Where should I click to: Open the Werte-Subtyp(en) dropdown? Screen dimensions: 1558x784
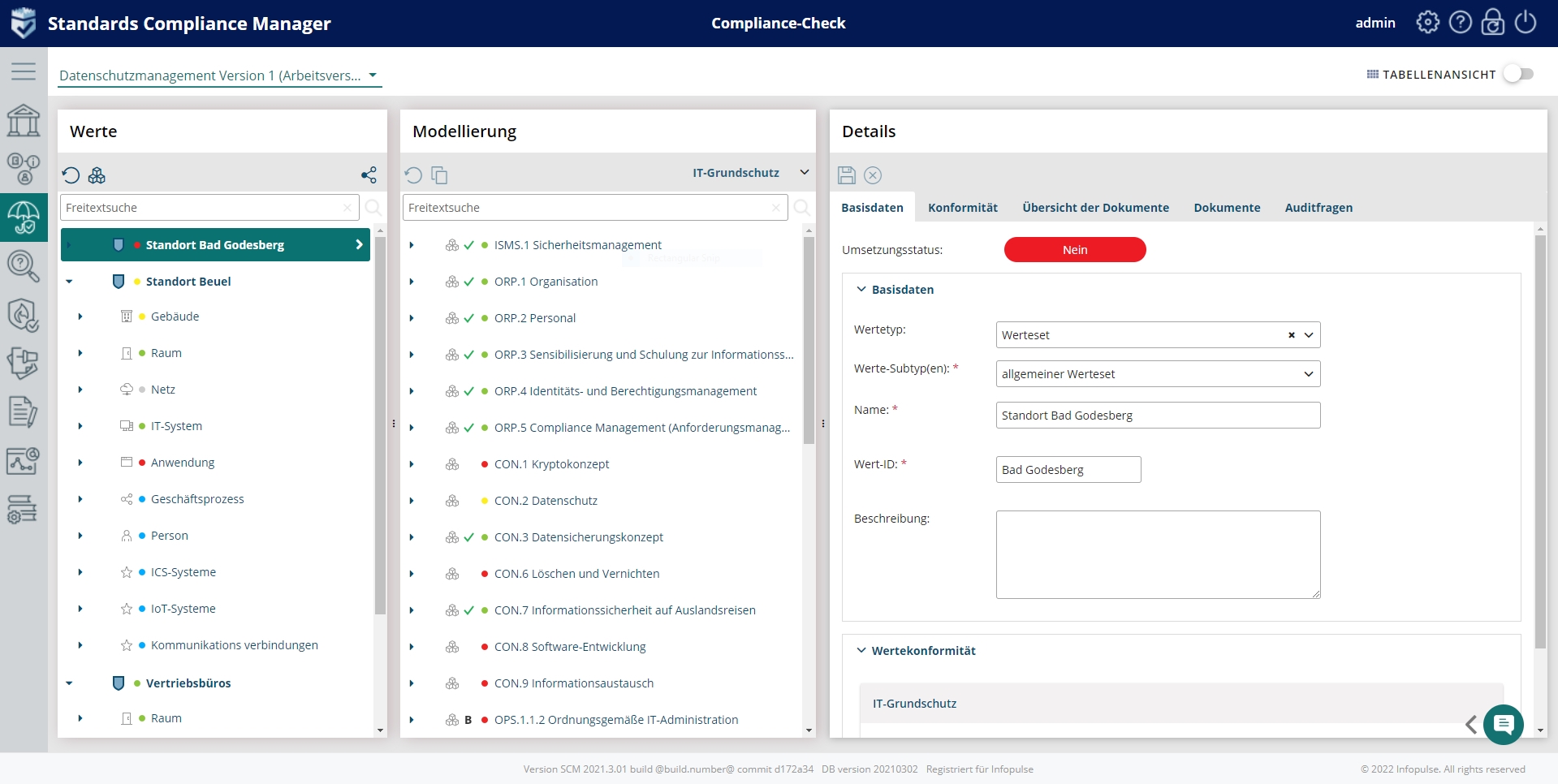click(x=1158, y=374)
